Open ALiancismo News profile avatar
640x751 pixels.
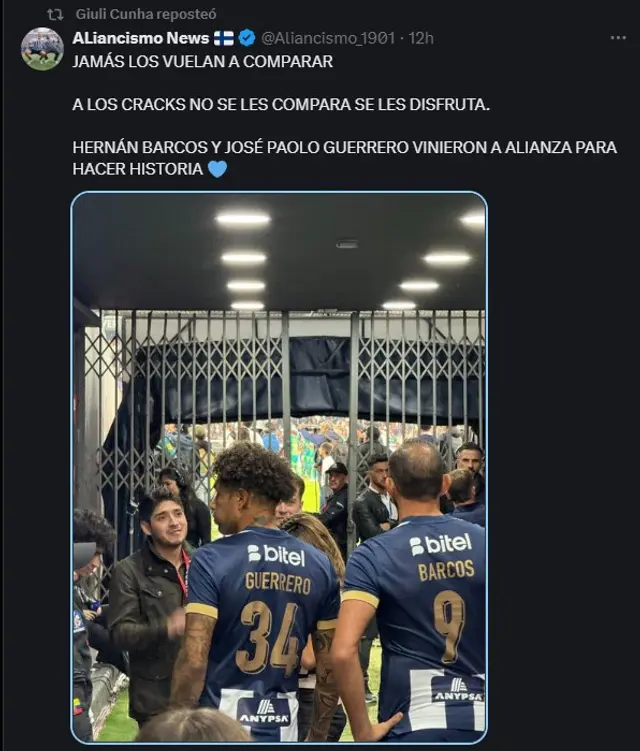[x=42, y=48]
